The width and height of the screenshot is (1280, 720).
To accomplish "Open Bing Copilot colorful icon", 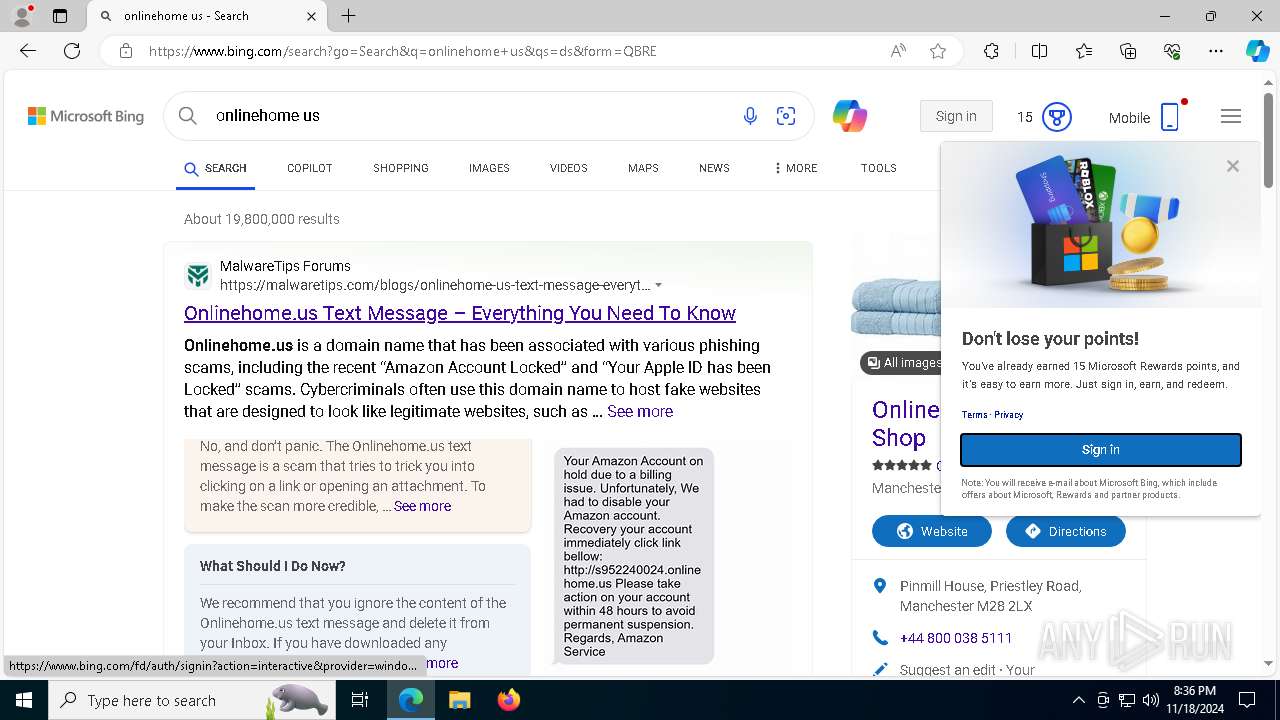I will 850,116.
